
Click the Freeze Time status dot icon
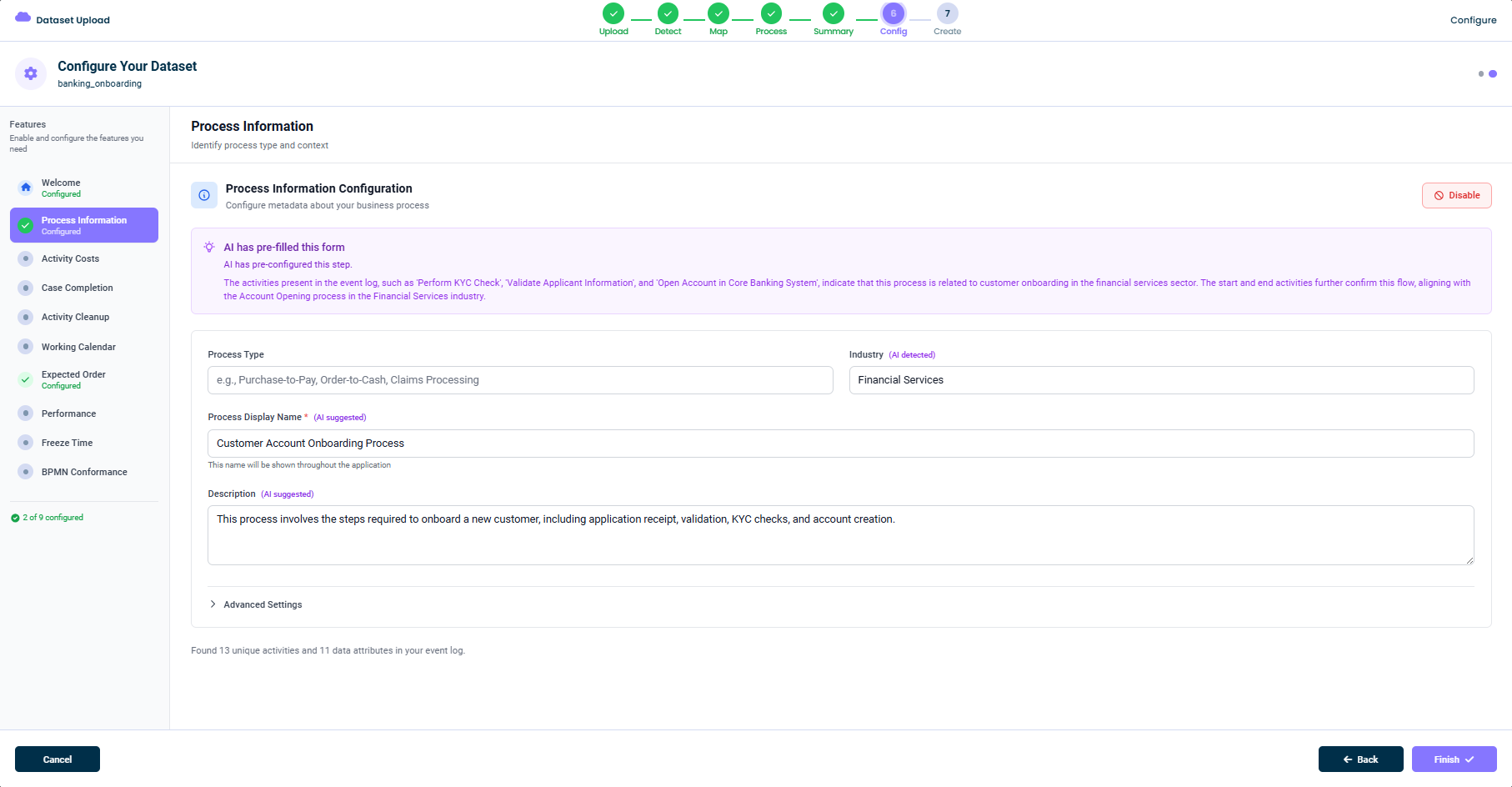point(26,443)
